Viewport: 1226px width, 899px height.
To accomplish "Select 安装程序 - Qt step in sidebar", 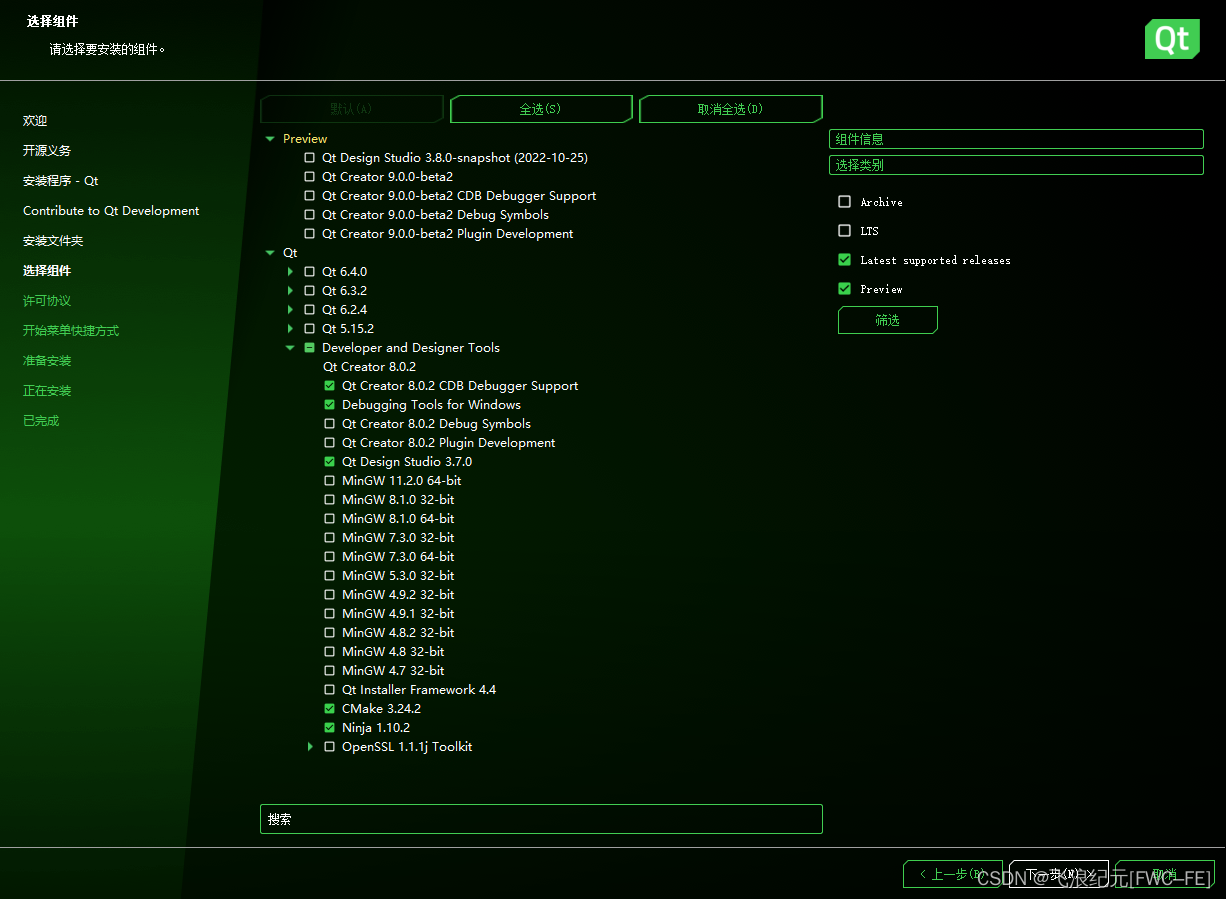I will point(61,181).
